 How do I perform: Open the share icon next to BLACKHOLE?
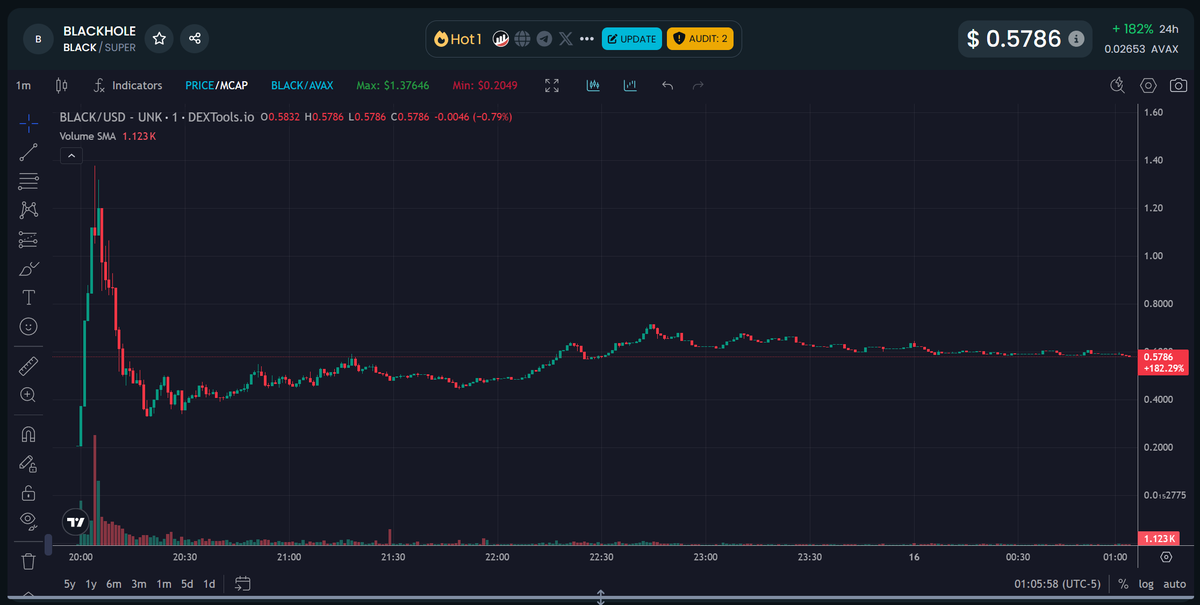pos(195,38)
